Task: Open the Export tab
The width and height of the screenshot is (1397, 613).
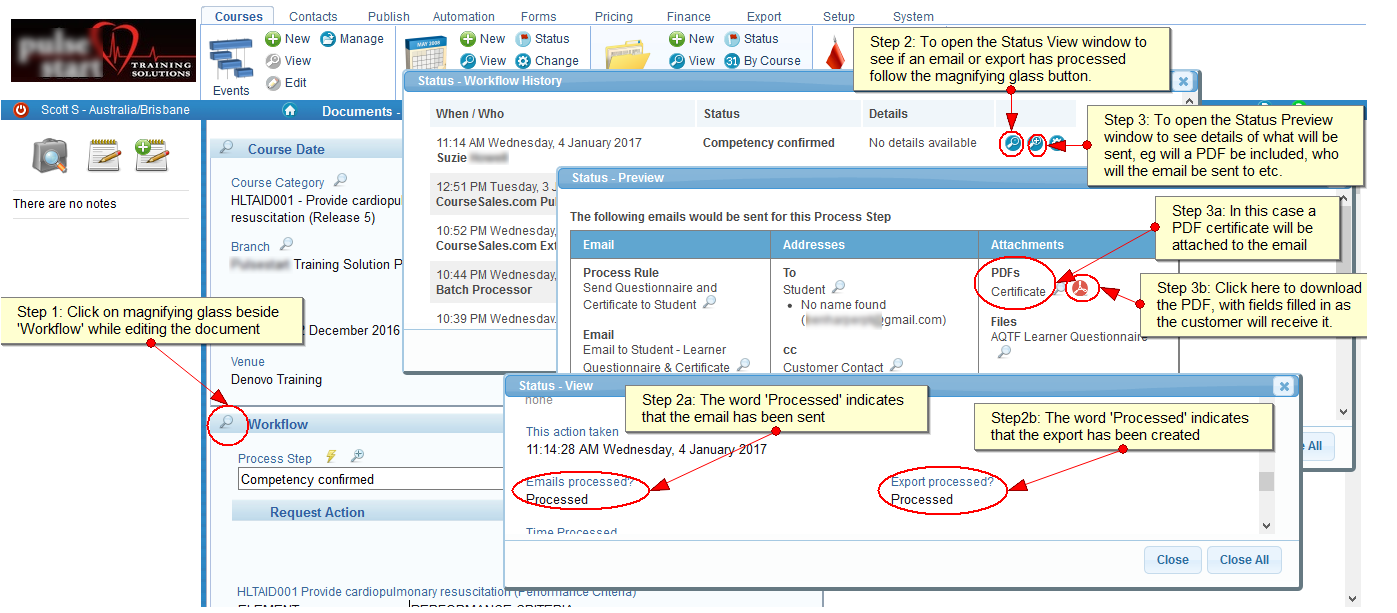Action: click(x=764, y=16)
